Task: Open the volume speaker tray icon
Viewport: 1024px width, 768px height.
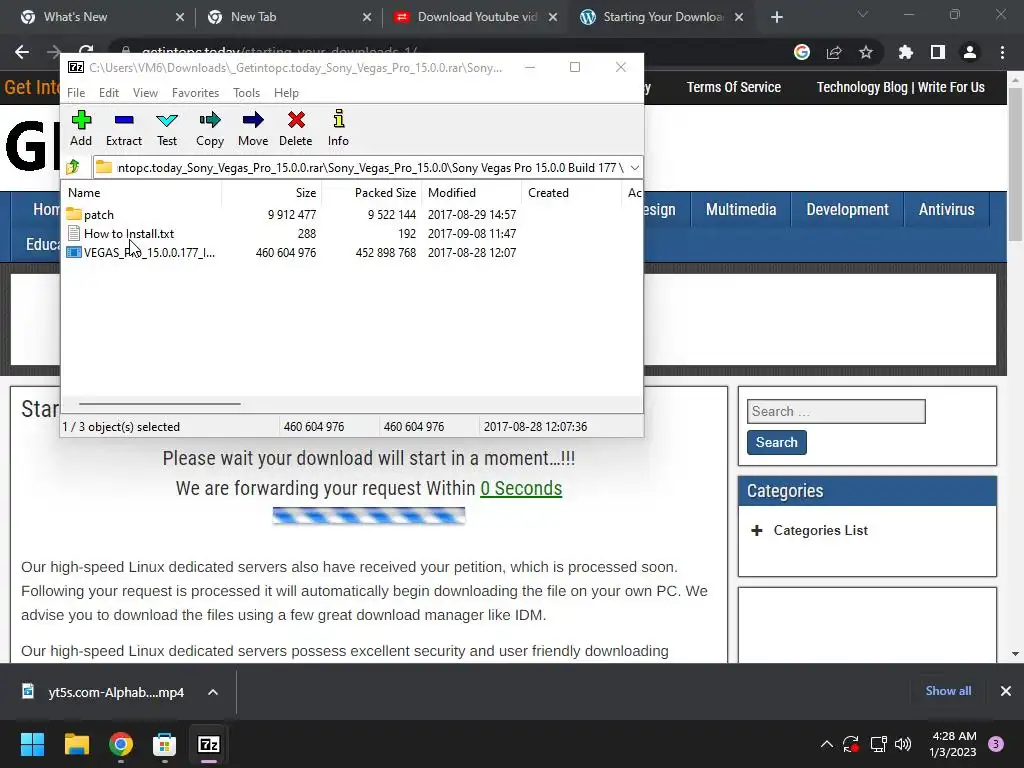Action: pyautogui.click(x=903, y=744)
